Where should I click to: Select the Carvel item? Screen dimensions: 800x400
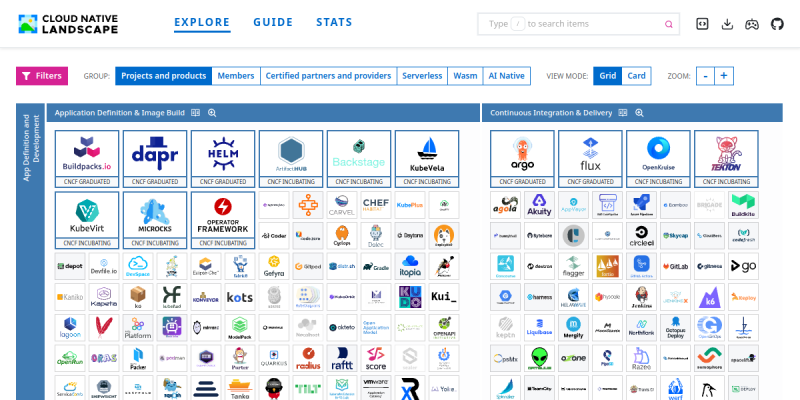point(342,205)
